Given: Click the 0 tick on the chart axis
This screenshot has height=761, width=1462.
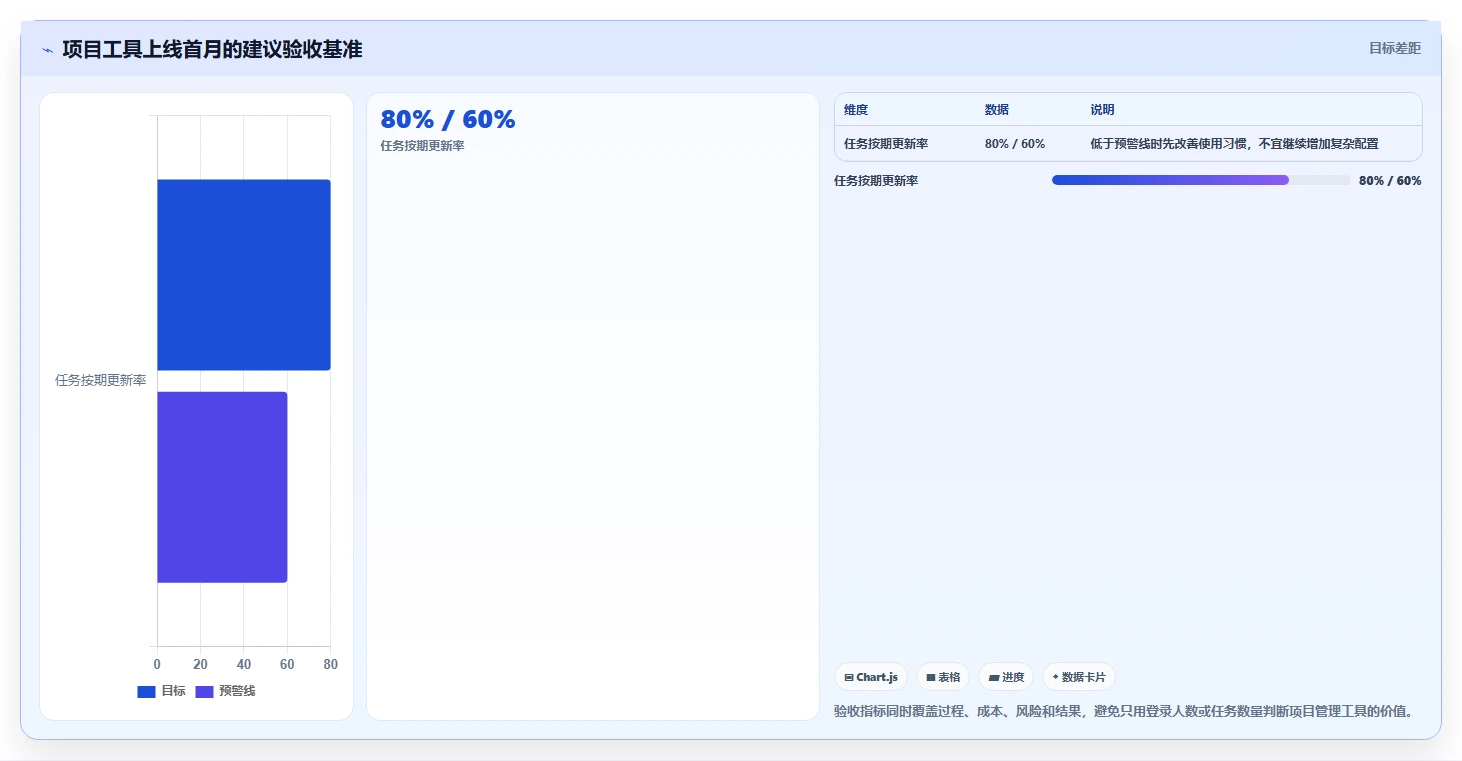Looking at the screenshot, I should click(157, 665).
